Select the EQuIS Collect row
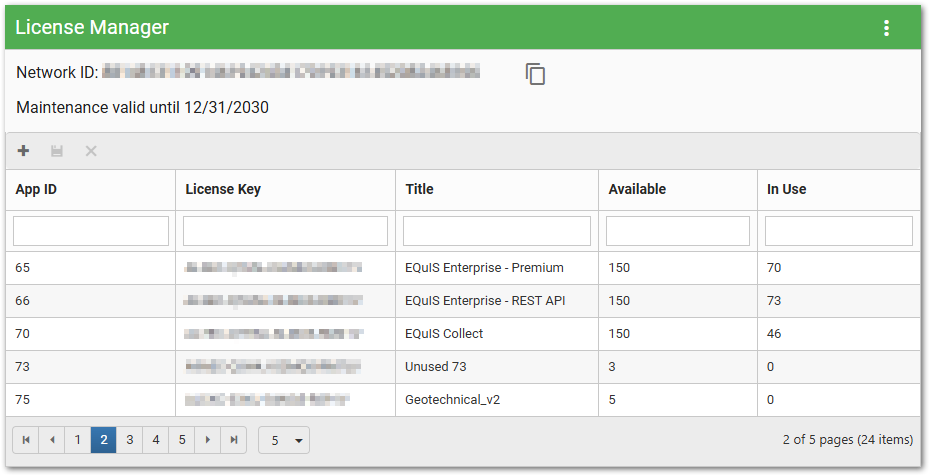 (444, 333)
